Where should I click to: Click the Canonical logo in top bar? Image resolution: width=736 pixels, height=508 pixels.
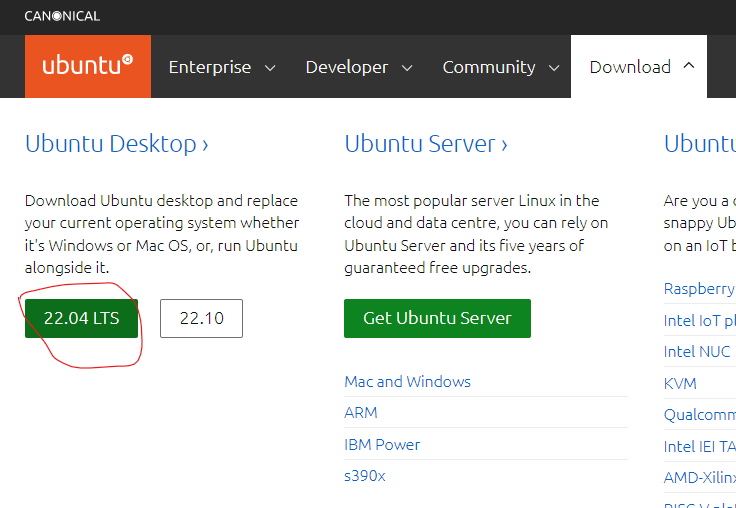click(x=62, y=16)
